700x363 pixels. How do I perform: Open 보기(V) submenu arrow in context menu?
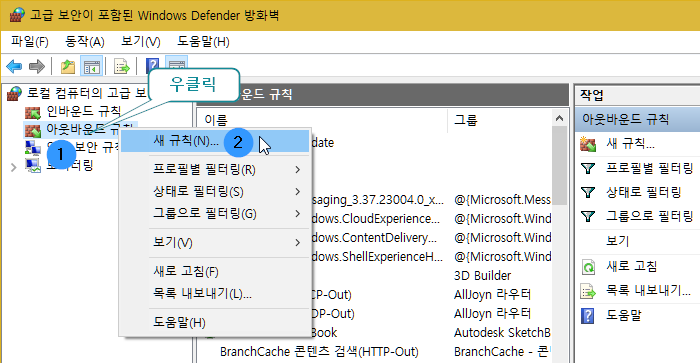[297, 242]
